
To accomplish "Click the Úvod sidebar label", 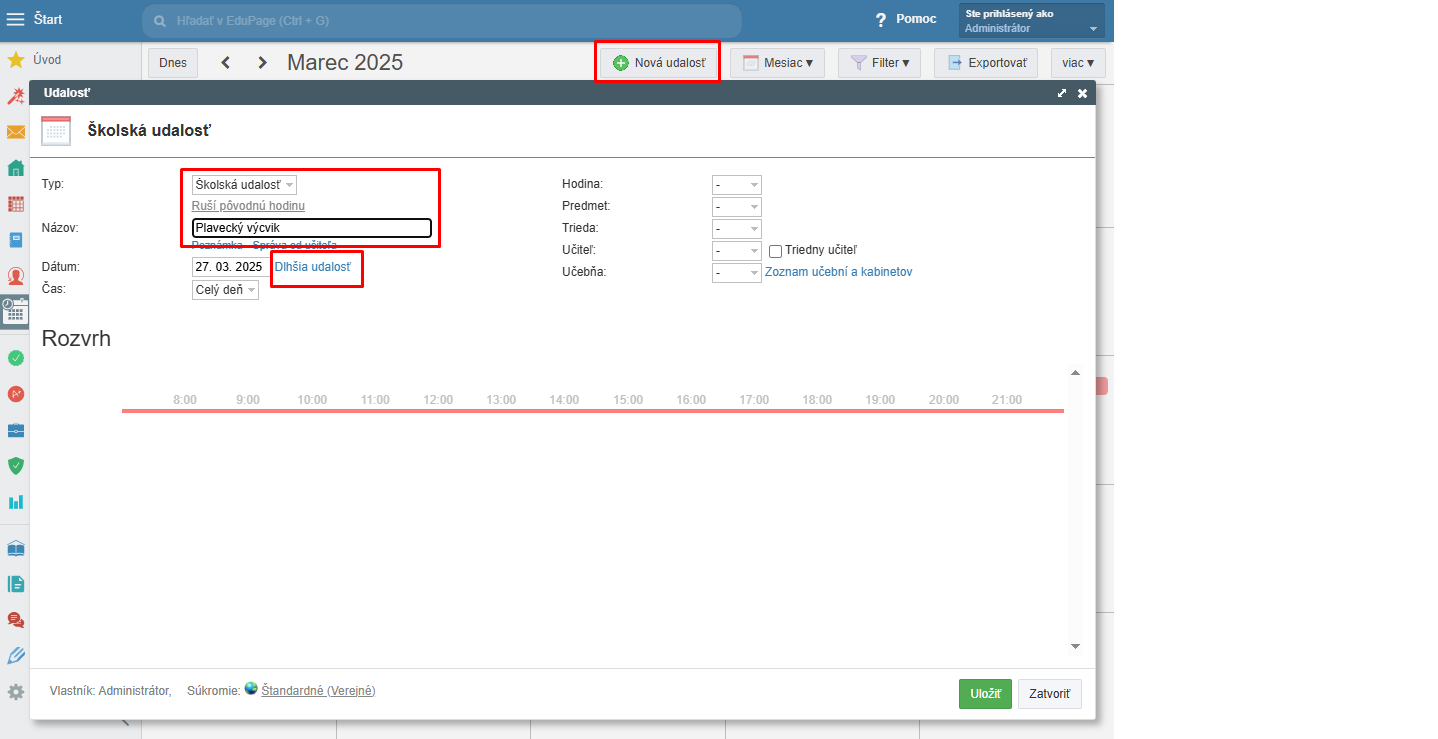I will [47, 60].
